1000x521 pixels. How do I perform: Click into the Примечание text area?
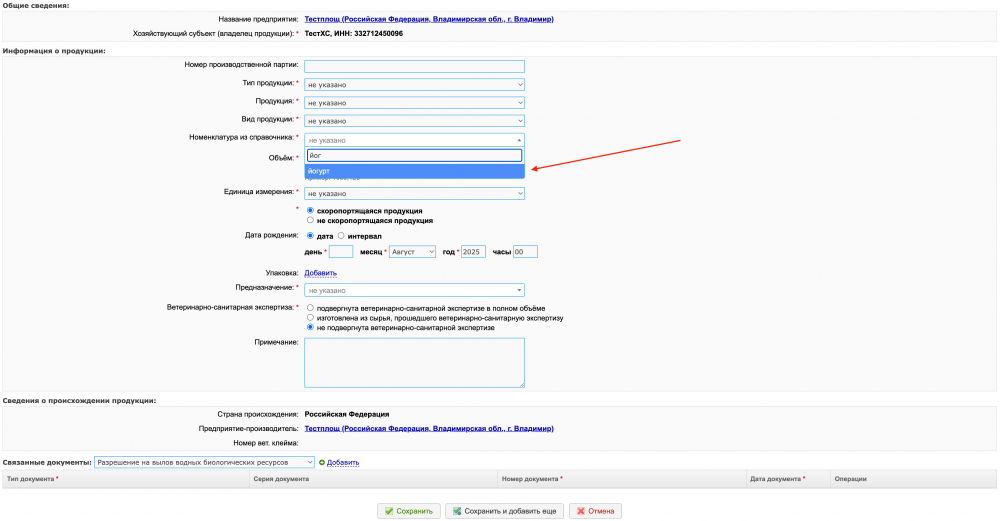click(414, 362)
